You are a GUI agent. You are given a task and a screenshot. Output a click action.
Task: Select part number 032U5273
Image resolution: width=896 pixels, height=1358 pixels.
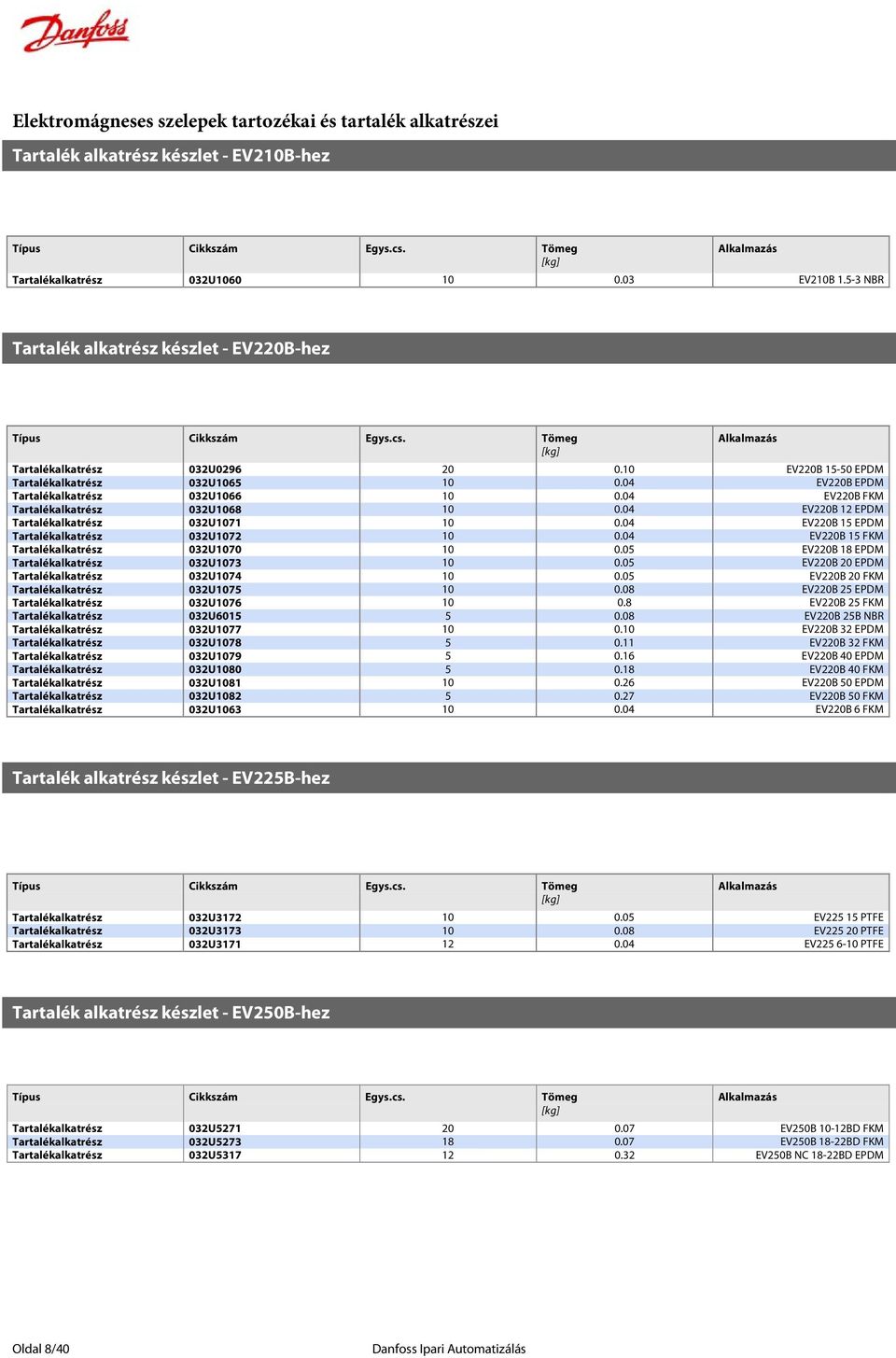click(215, 1142)
